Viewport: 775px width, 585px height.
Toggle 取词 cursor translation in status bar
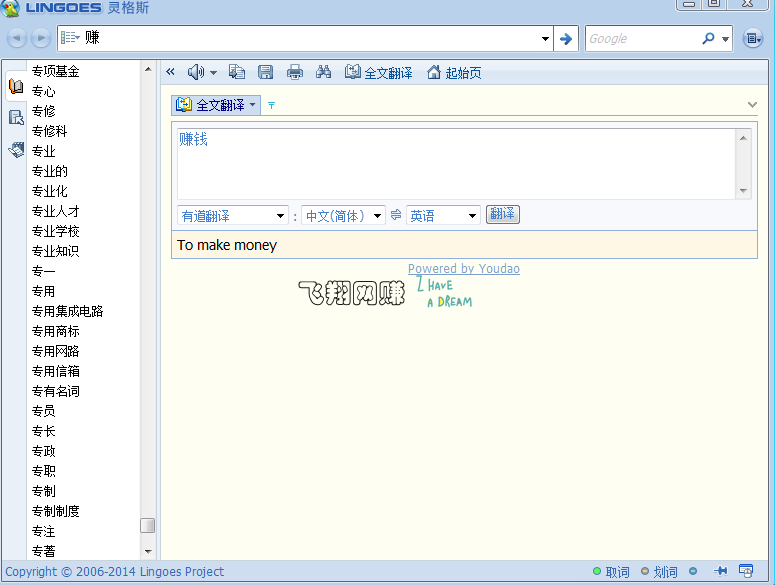coord(611,572)
